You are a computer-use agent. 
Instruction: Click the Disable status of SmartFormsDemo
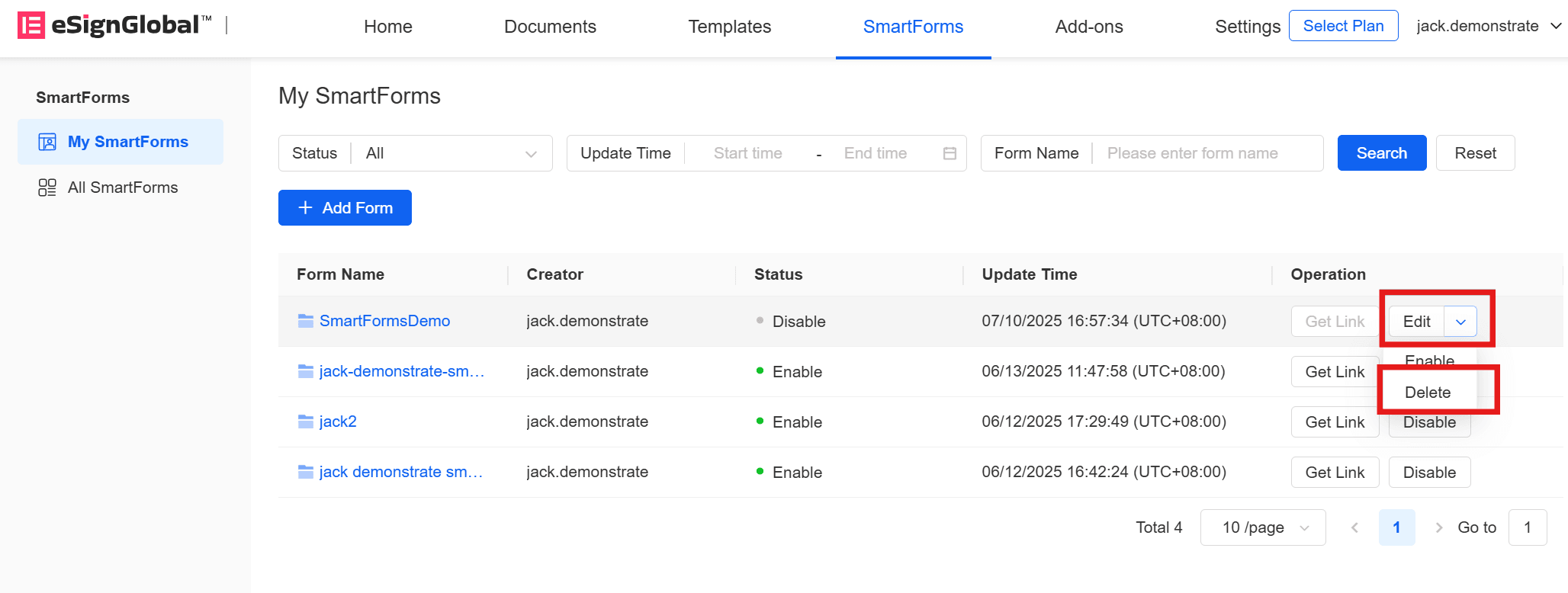(x=791, y=322)
